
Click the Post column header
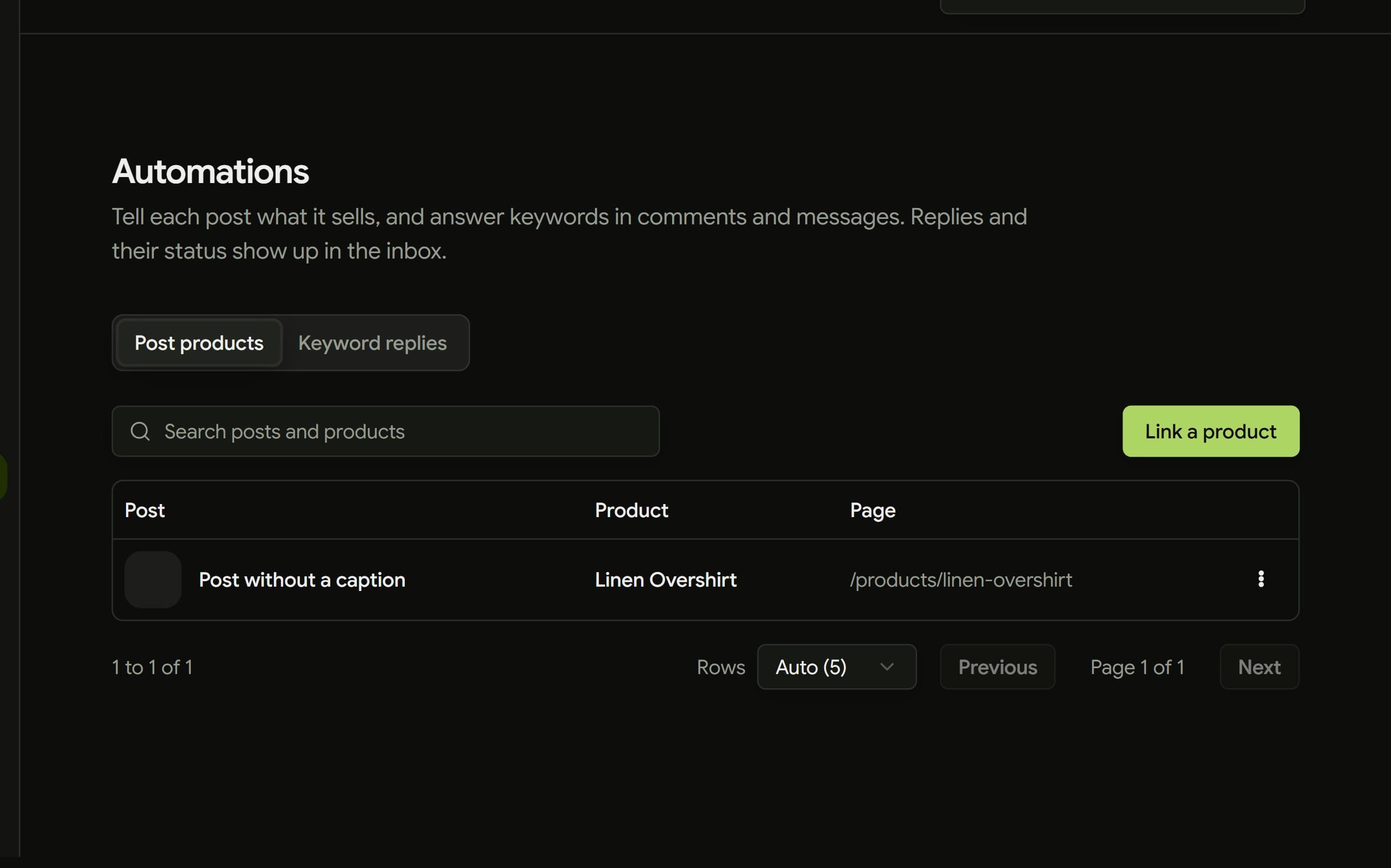pos(145,511)
